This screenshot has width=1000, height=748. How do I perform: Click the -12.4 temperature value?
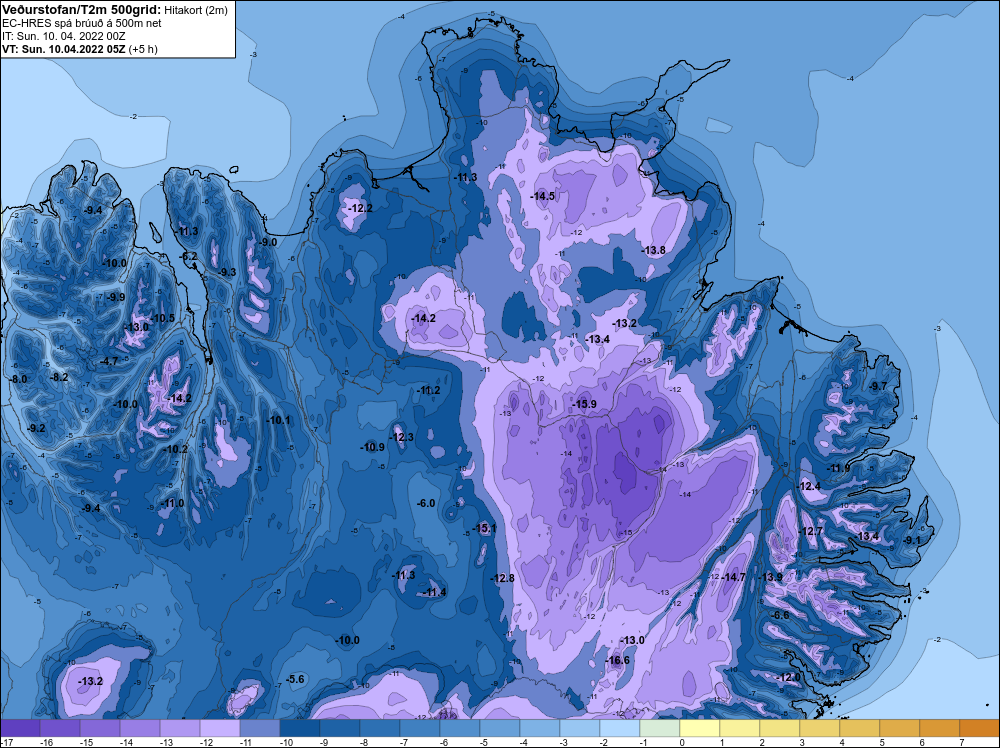click(810, 487)
